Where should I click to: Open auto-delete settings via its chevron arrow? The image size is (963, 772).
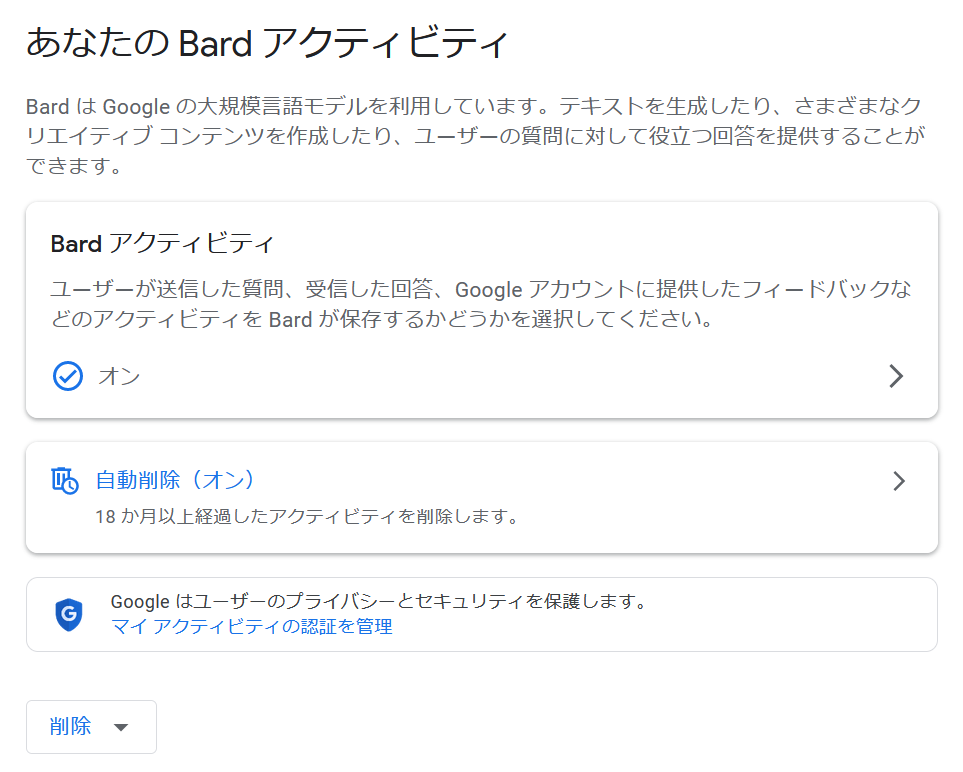pos(899,481)
